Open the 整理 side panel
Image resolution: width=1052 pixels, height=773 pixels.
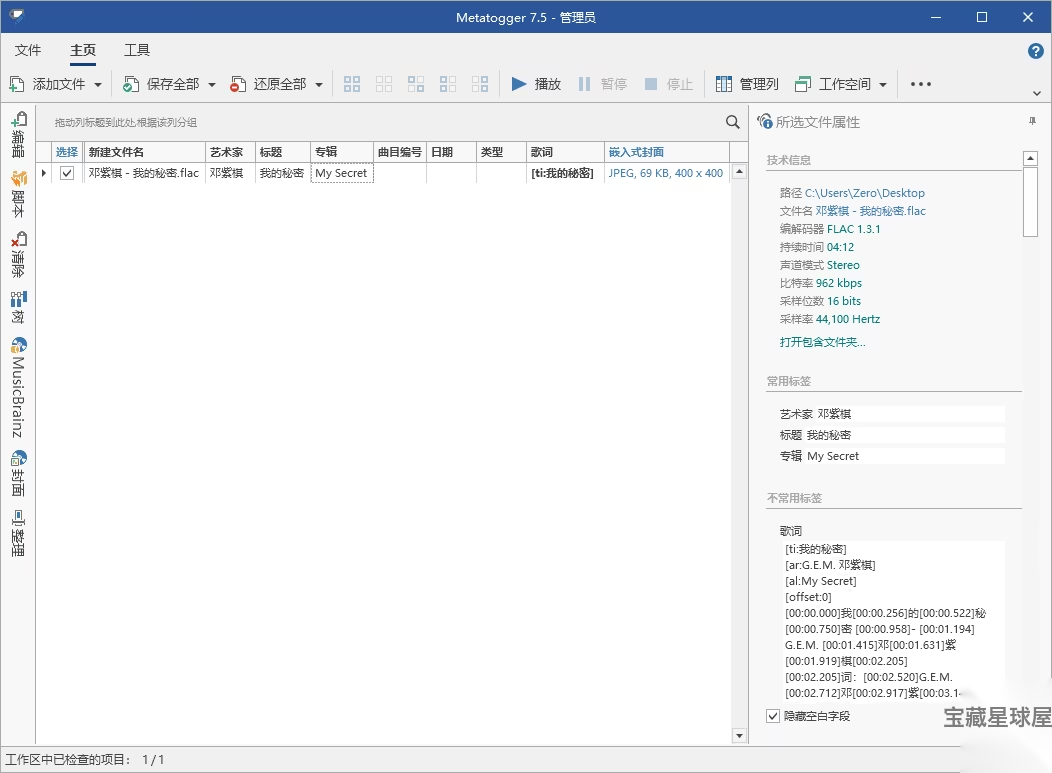tap(18, 533)
